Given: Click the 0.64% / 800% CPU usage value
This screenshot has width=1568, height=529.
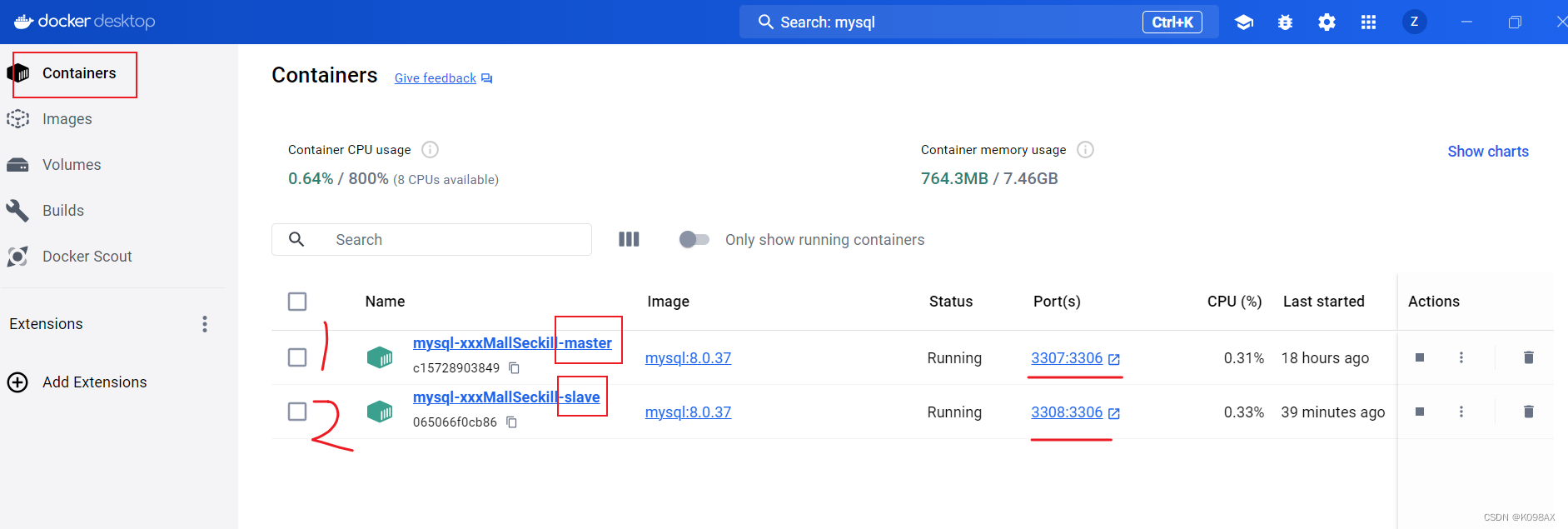Looking at the screenshot, I should (338, 179).
